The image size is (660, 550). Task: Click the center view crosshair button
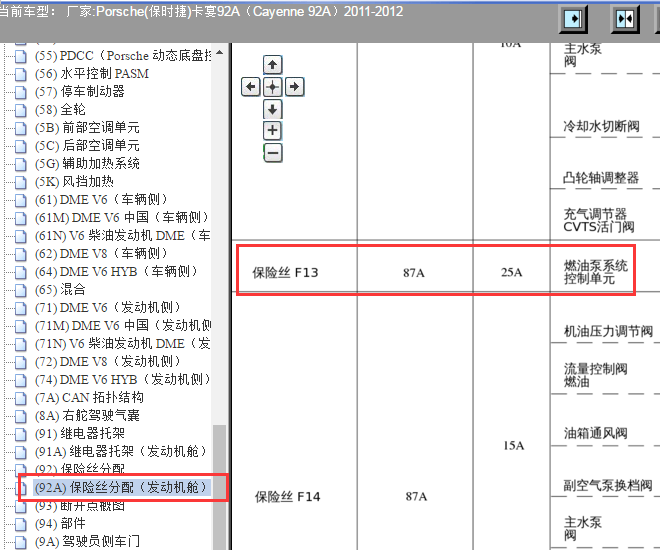(272, 87)
